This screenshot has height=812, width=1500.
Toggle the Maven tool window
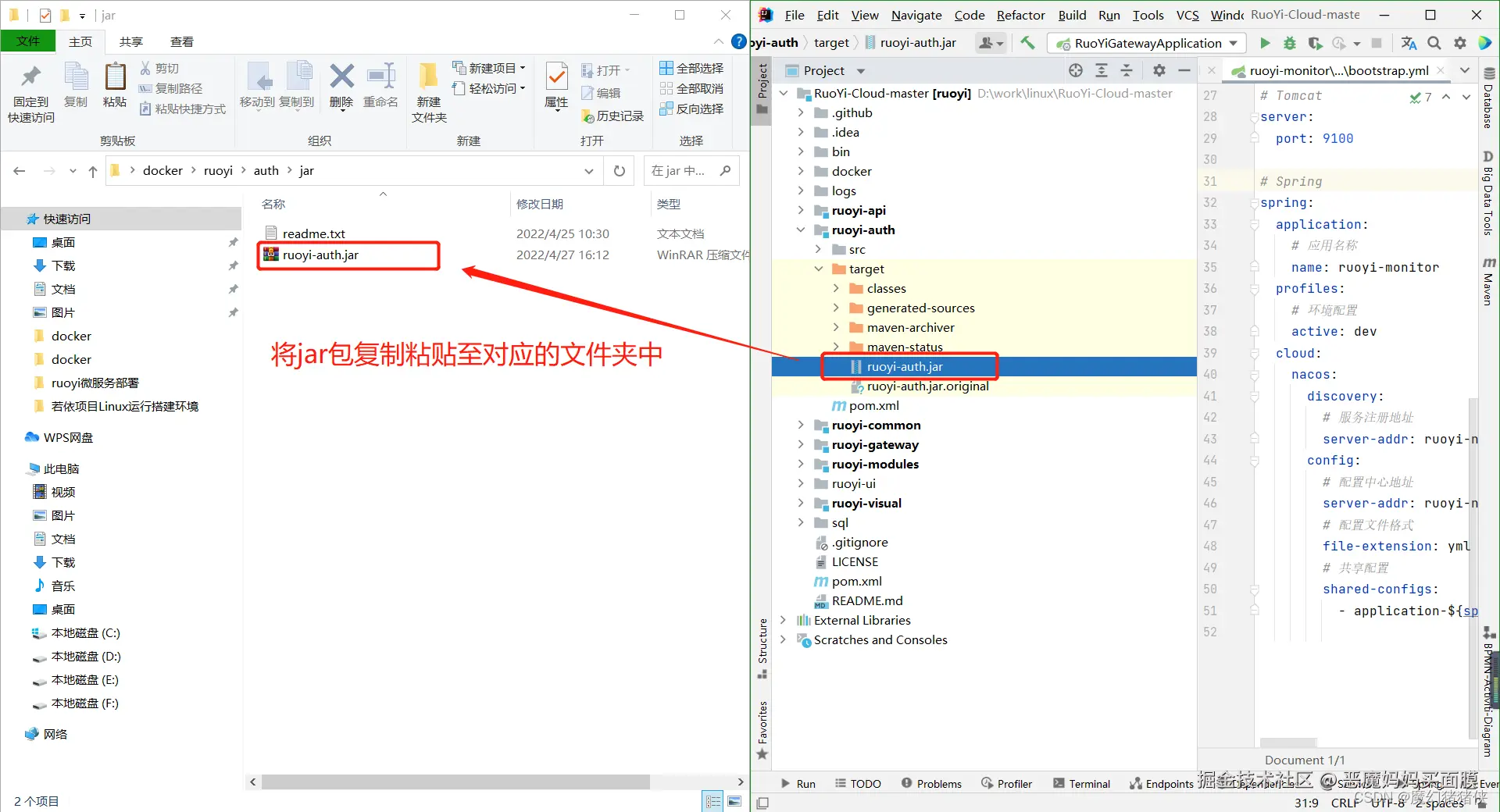tap(1489, 281)
